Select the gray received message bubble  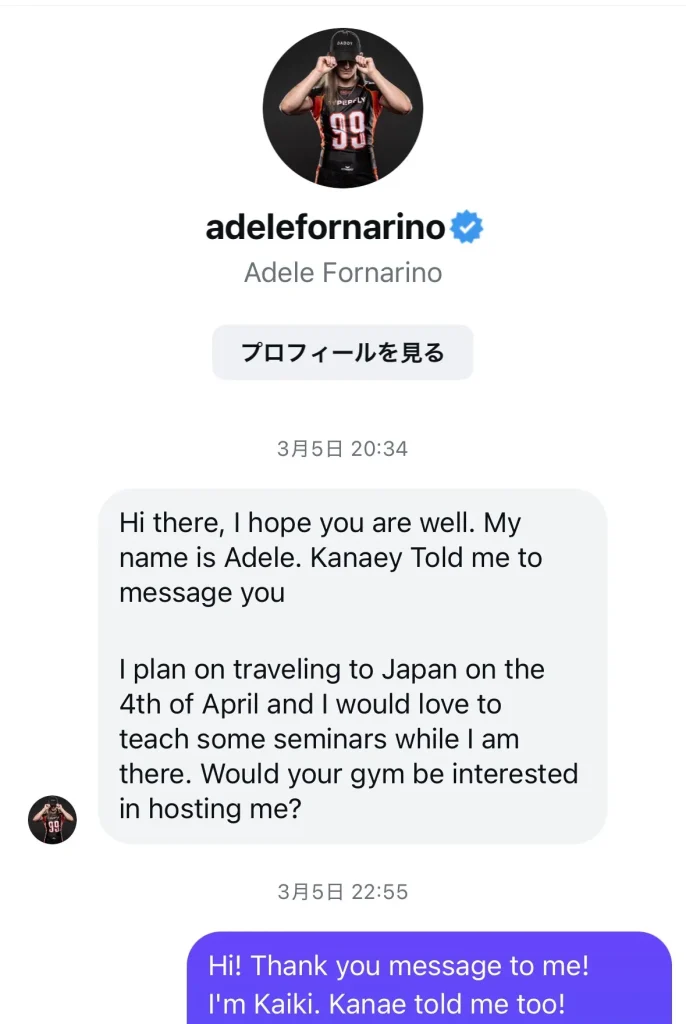tap(352, 666)
